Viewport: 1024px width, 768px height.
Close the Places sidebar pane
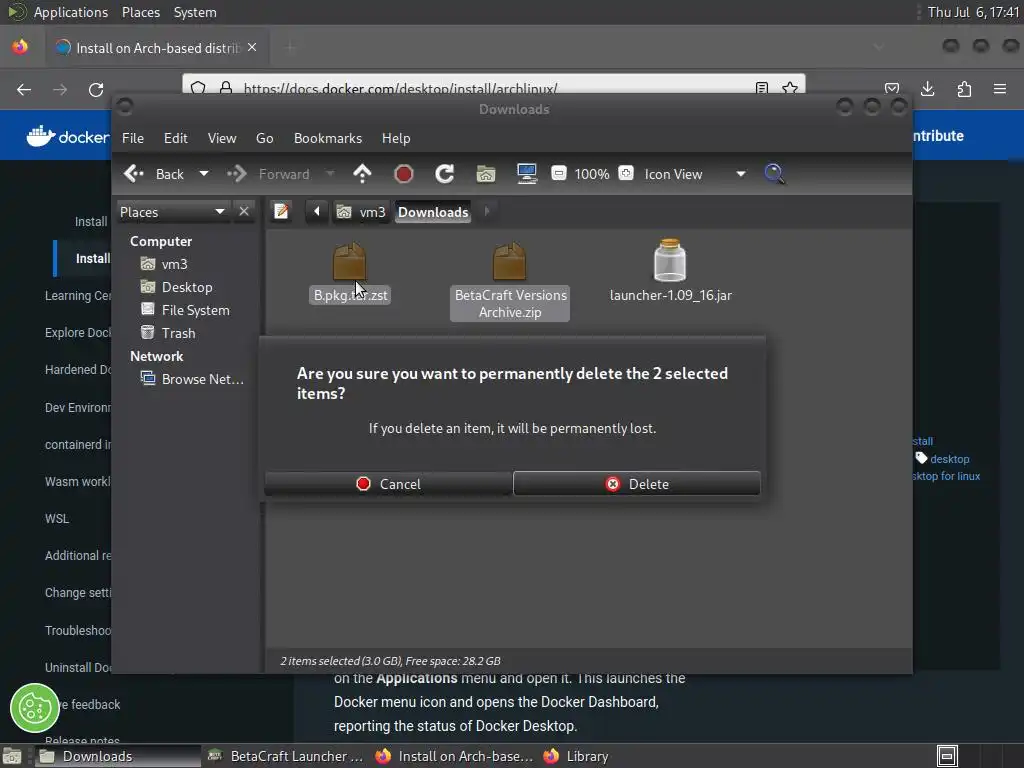coord(244,212)
